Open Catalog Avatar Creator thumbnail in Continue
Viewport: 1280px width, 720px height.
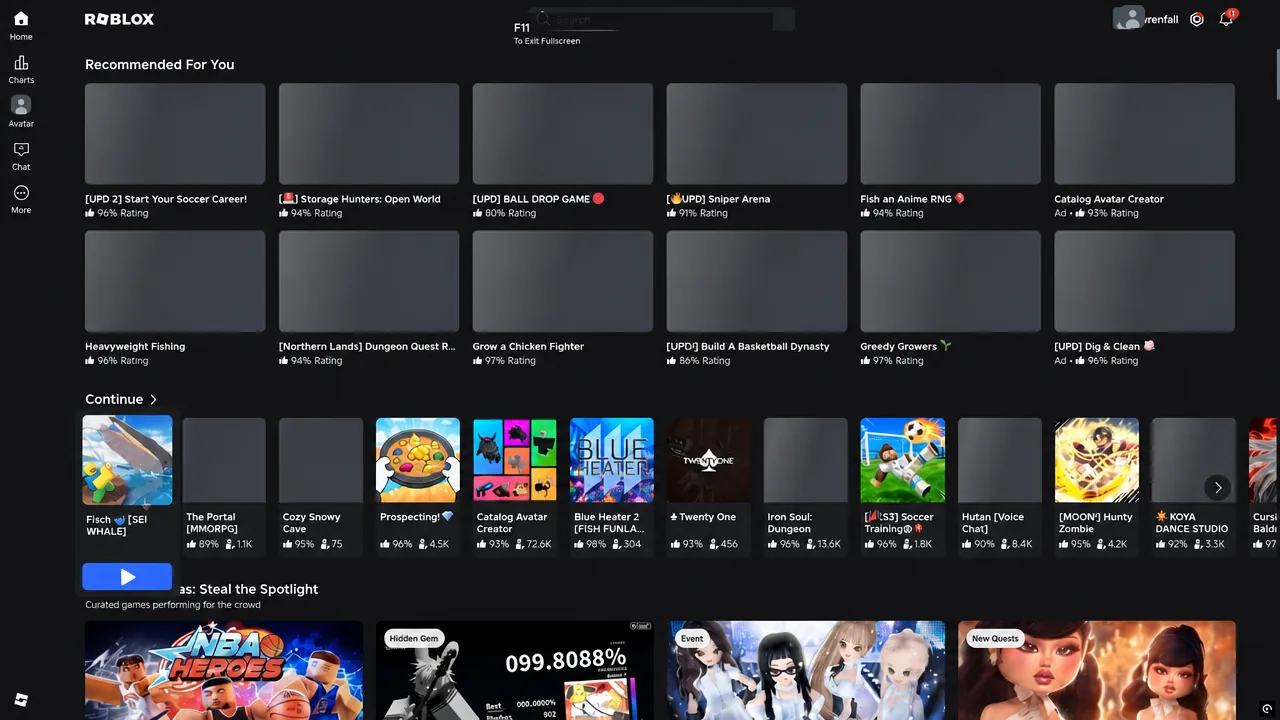tap(515, 460)
